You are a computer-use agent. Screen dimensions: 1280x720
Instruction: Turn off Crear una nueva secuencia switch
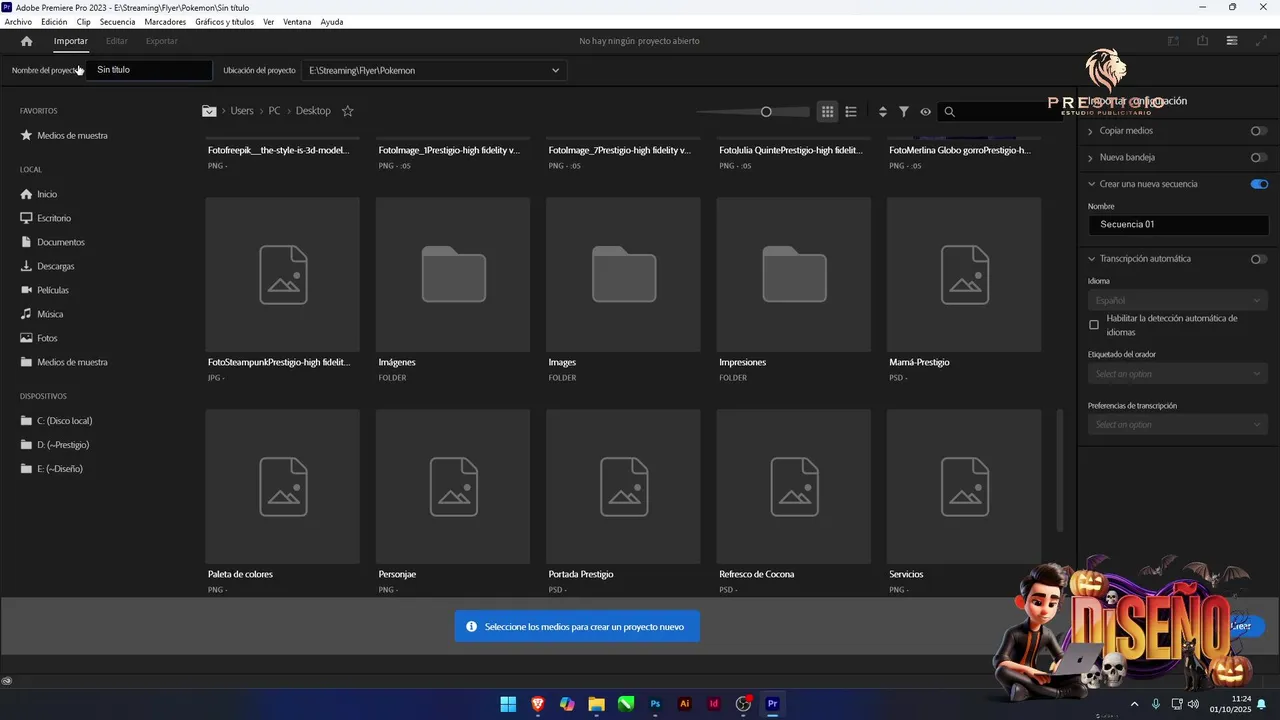click(x=1259, y=184)
